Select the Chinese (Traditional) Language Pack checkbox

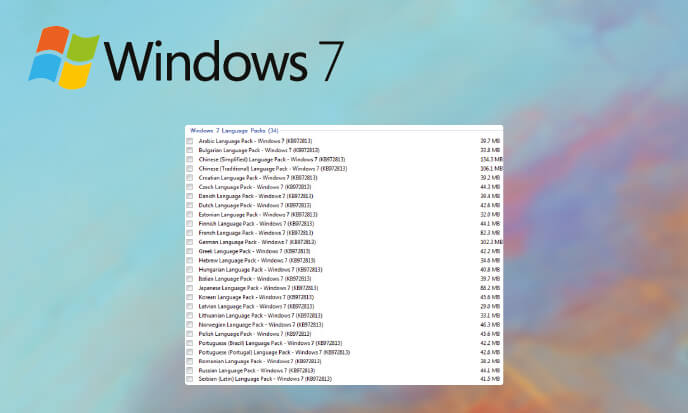pyautogui.click(x=190, y=169)
